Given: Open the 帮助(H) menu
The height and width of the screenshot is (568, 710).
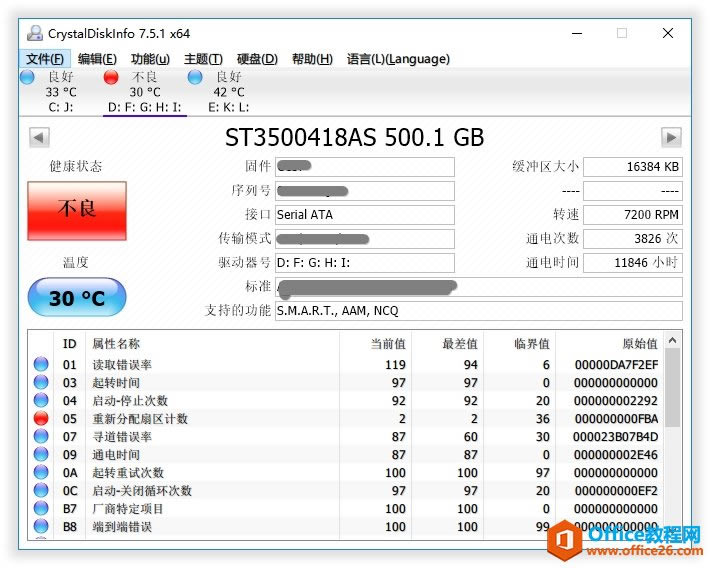Looking at the screenshot, I should point(312,59).
